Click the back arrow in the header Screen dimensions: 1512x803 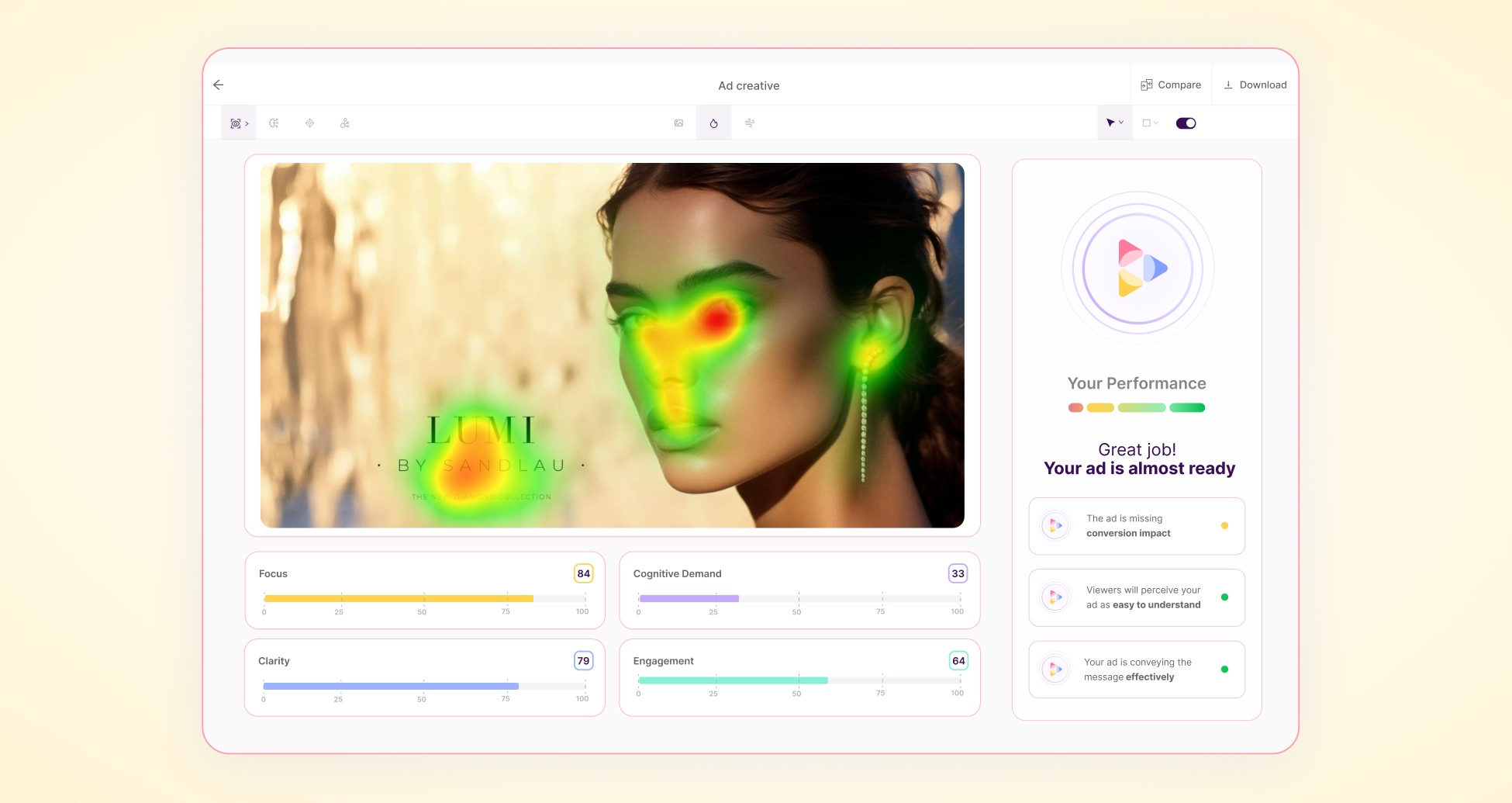pos(219,85)
